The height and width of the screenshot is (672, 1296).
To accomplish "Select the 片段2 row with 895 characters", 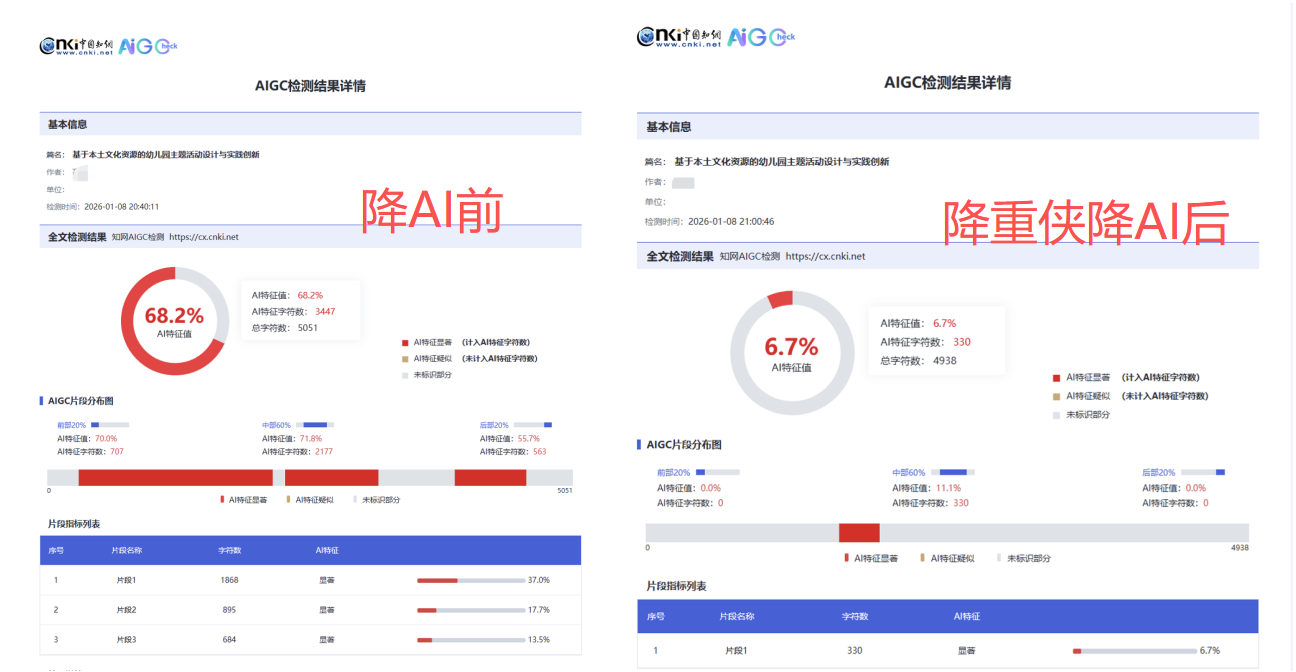I will pyautogui.click(x=310, y=610).
